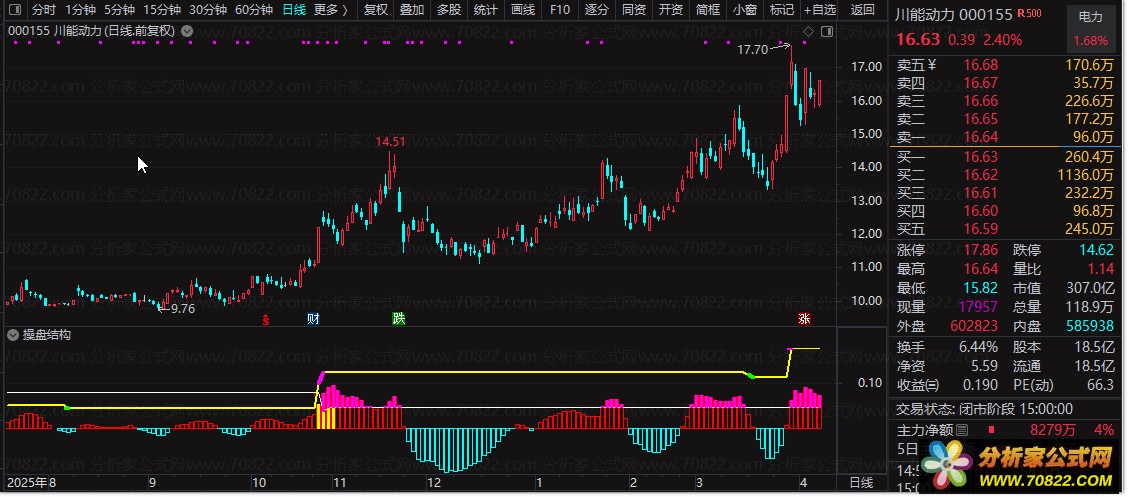Click the 复权 adjustment button
The image size is (1129, 497).
[376, 10]
